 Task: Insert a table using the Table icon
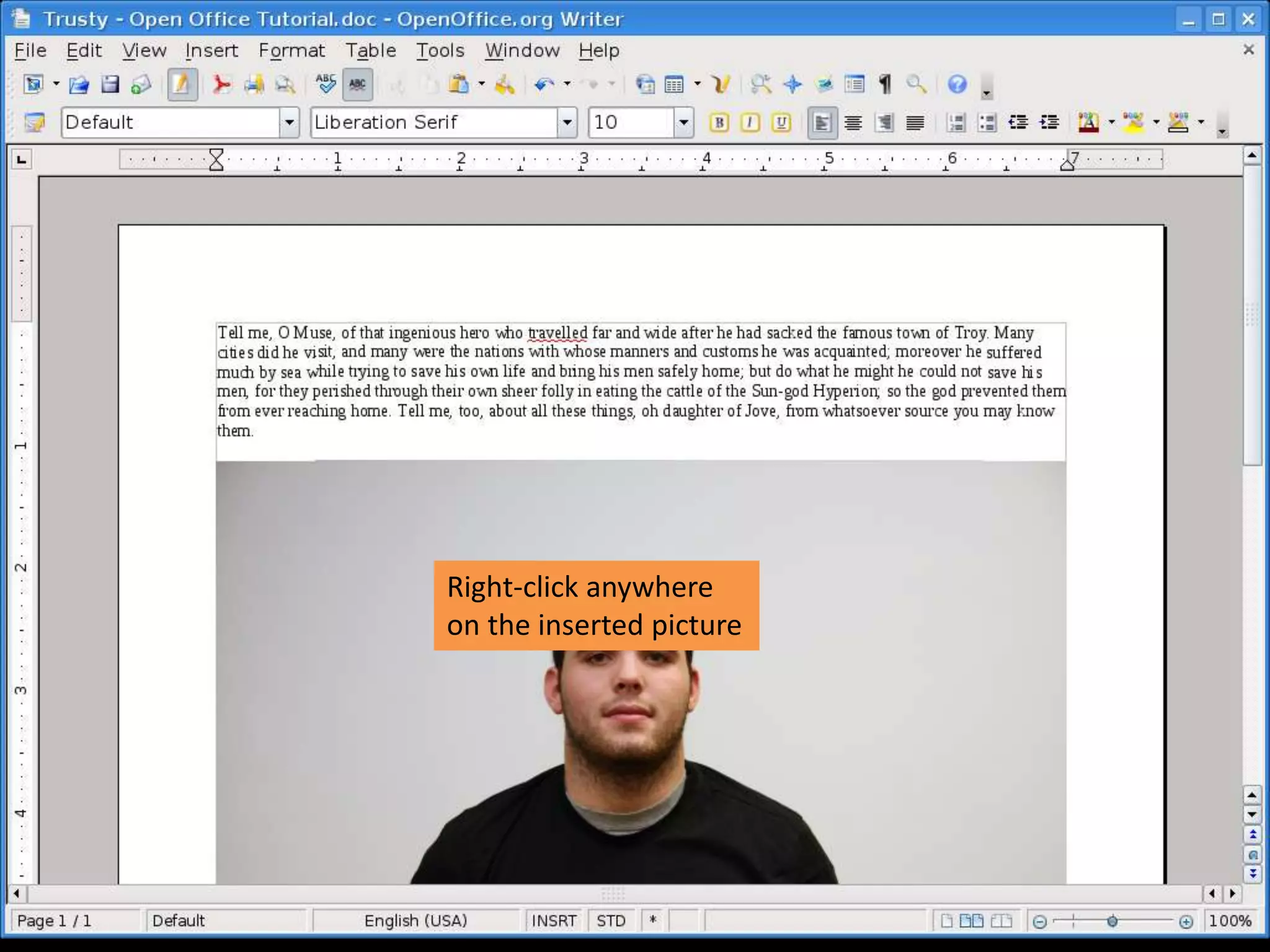click(x=674, y=84)
